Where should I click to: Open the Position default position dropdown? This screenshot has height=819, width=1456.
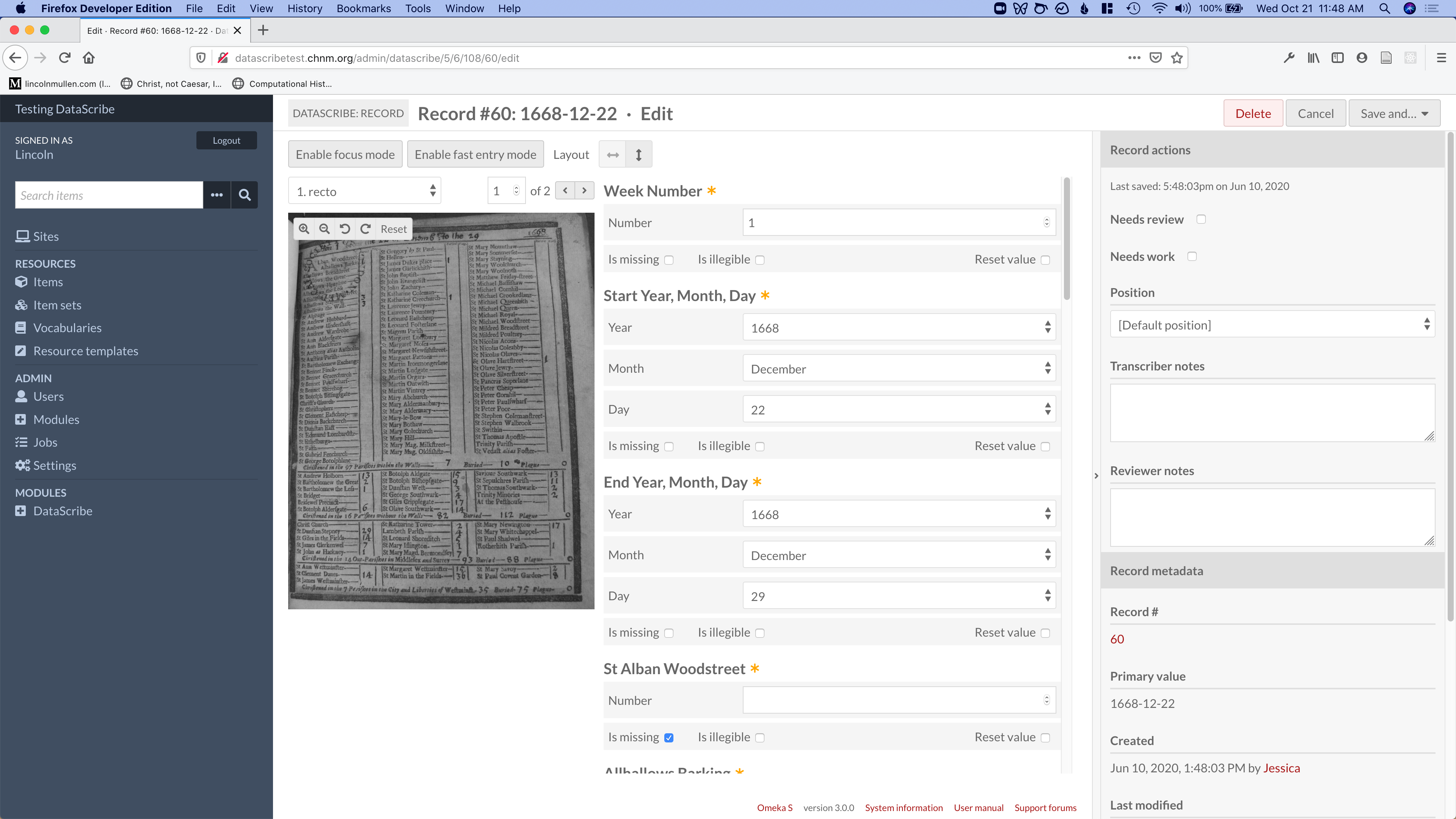pyautogui.click(x=1272, y=325)
